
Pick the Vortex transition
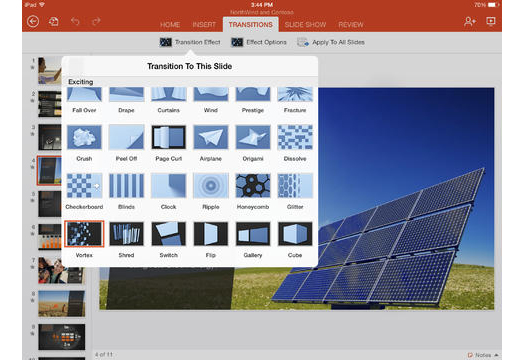[x=84, y=240]
